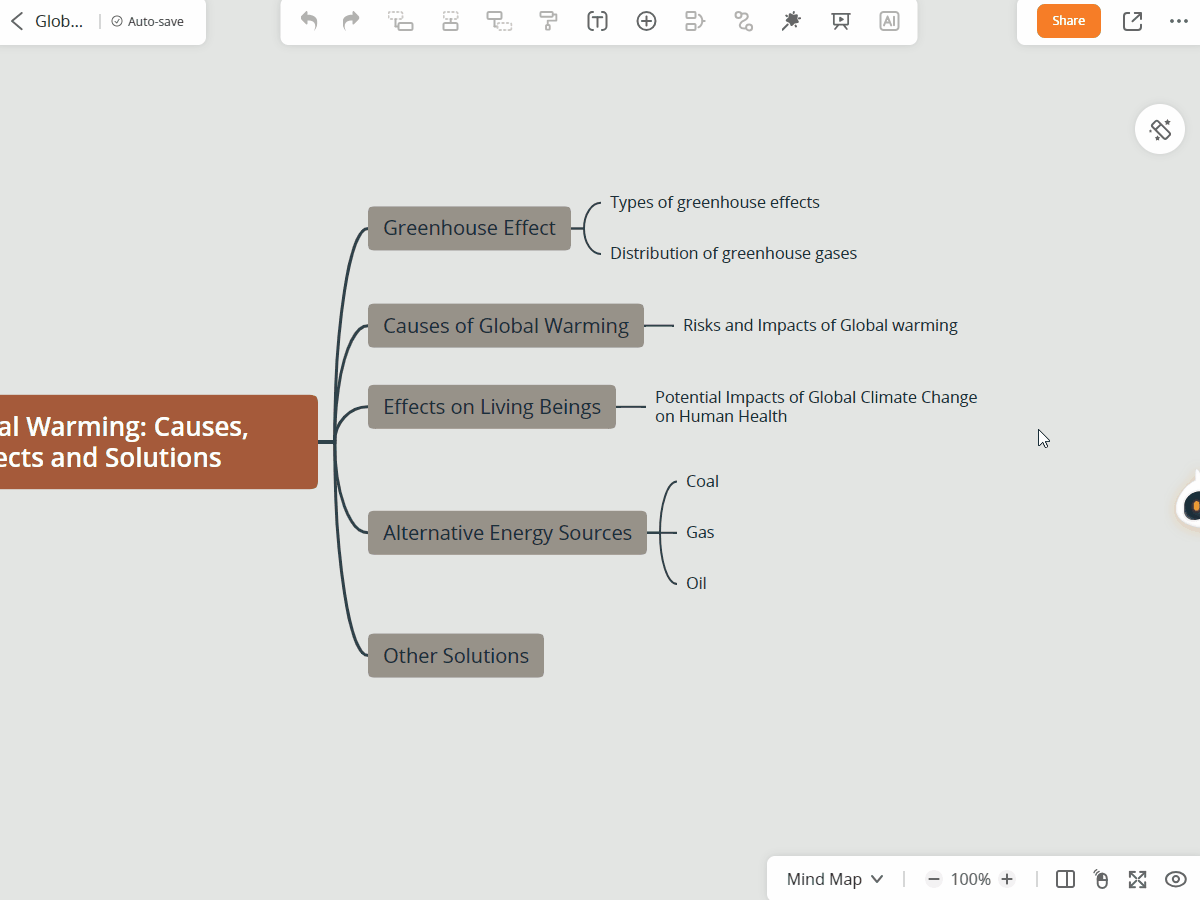Go back using the left chevron
Screen dimensions: 1200x900
(x=17, y=21)
